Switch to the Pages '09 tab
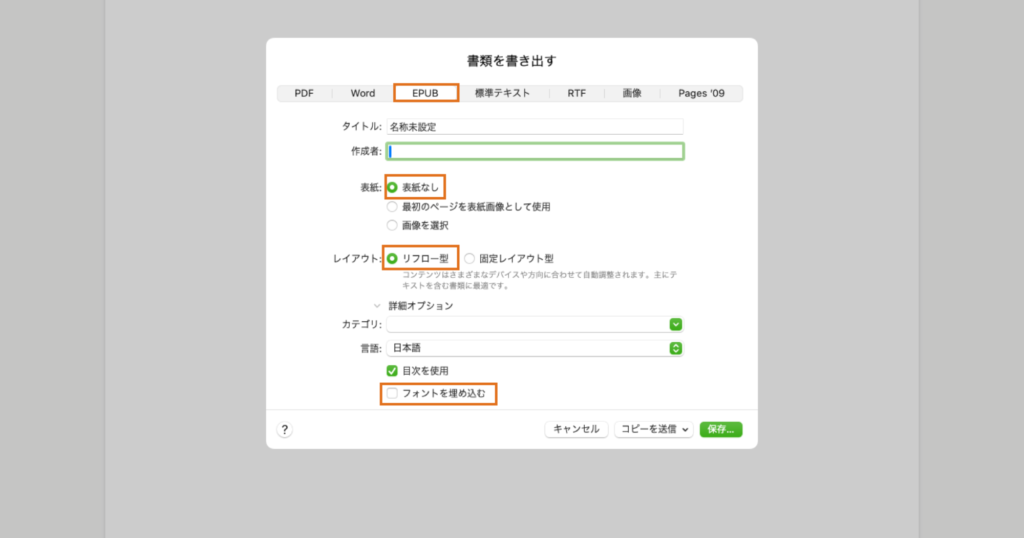 coord(701,93)
